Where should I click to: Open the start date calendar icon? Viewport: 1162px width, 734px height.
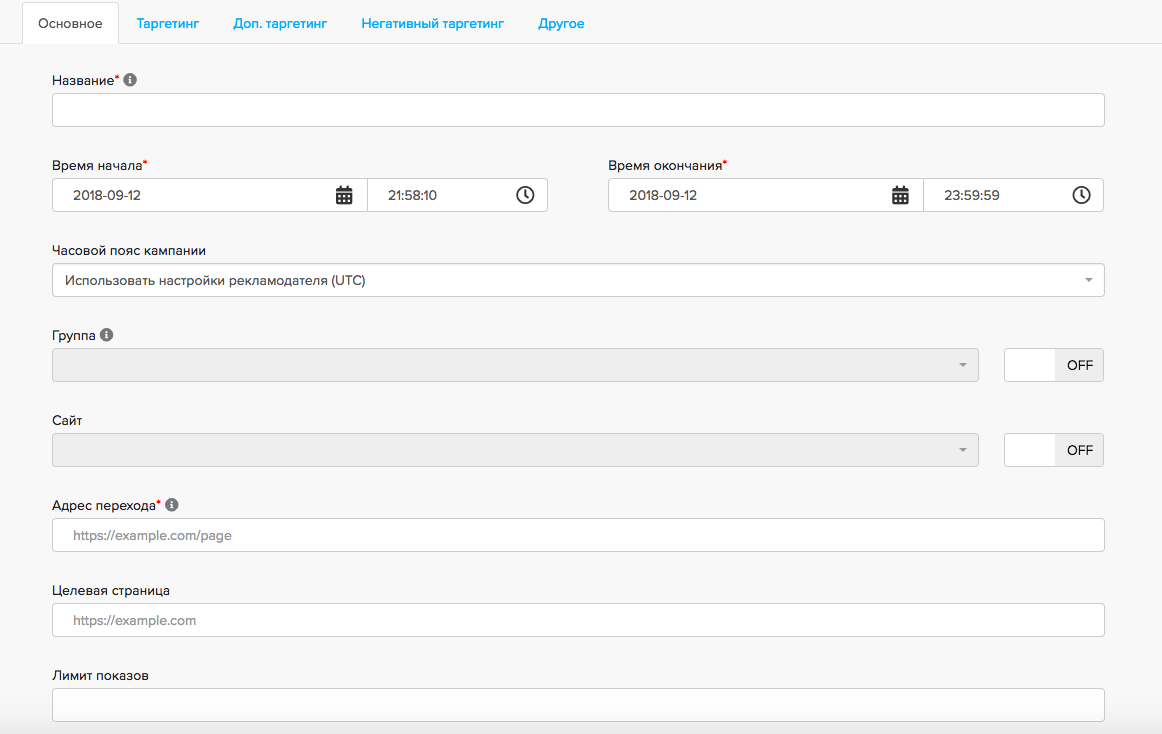tap(344, 195)
